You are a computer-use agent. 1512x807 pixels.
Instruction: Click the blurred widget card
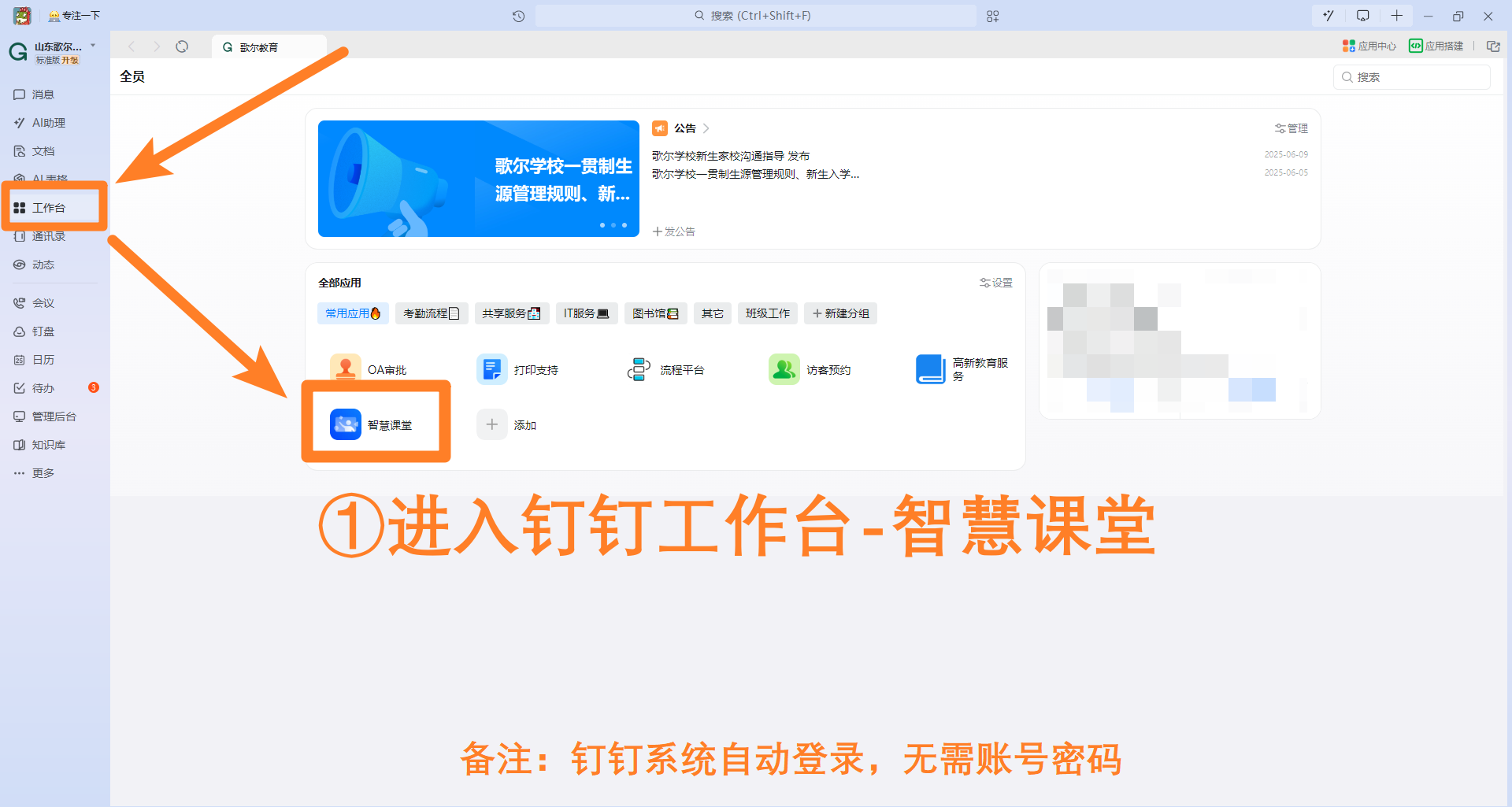1180,341
